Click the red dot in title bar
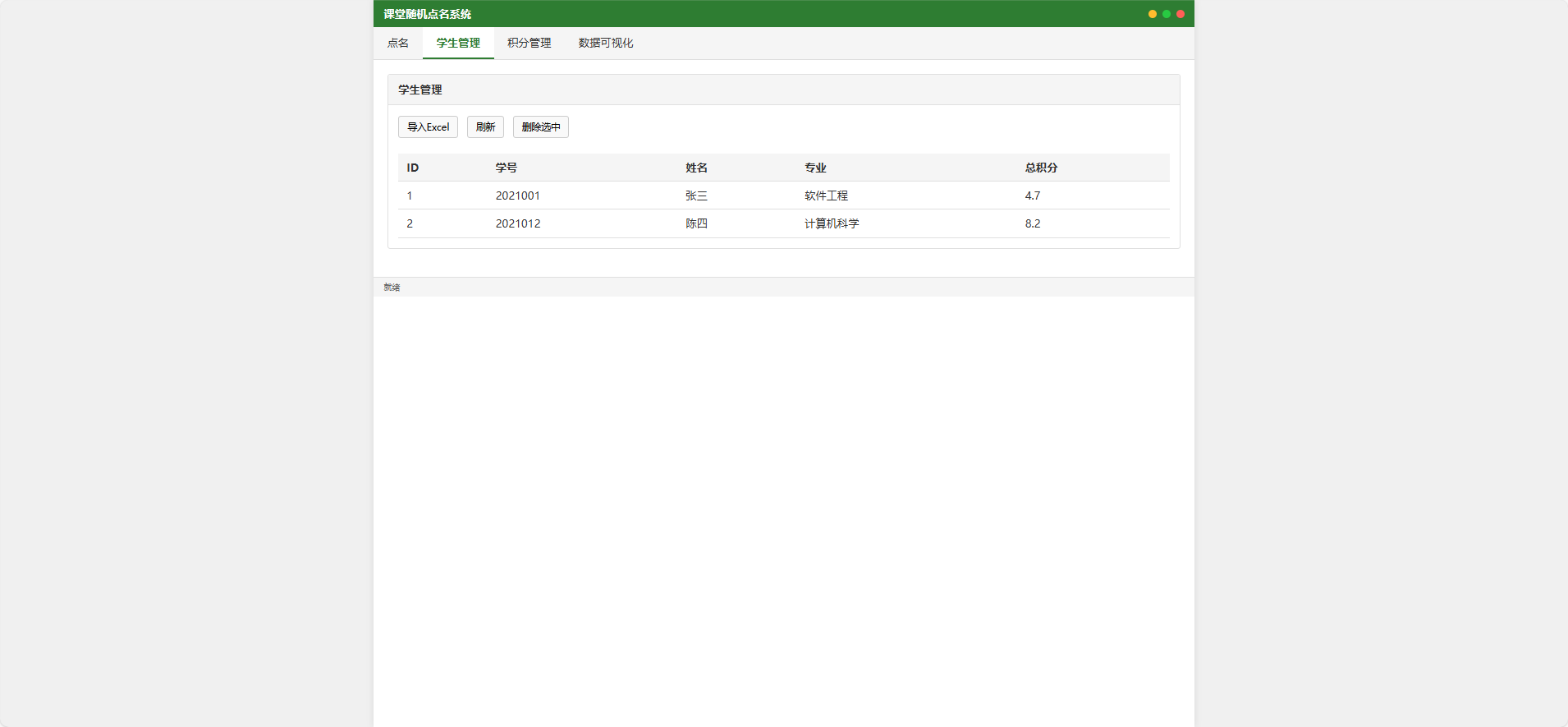Image resolution: width=1568 pixels, height=727 pixels. coord(1180,14)
